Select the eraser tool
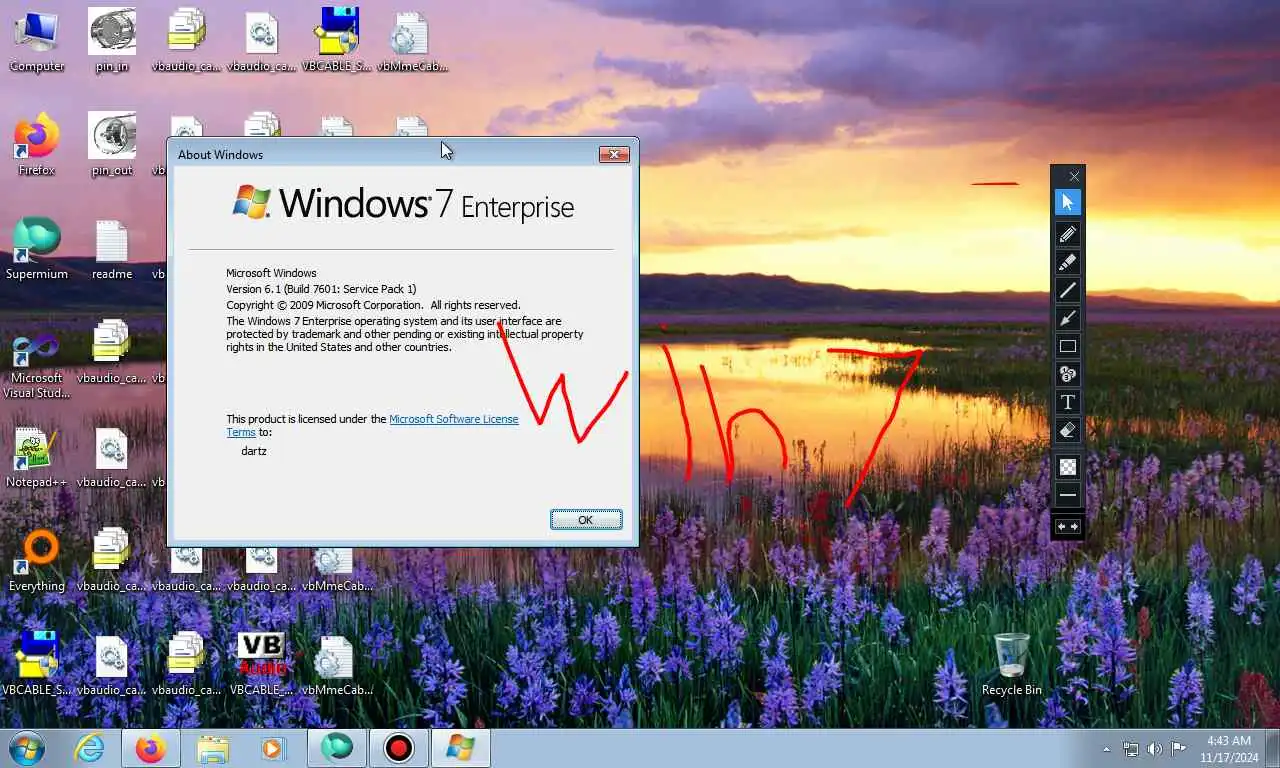The width and height of the screenshot is (1280, 768). (x=1067, y=430)
